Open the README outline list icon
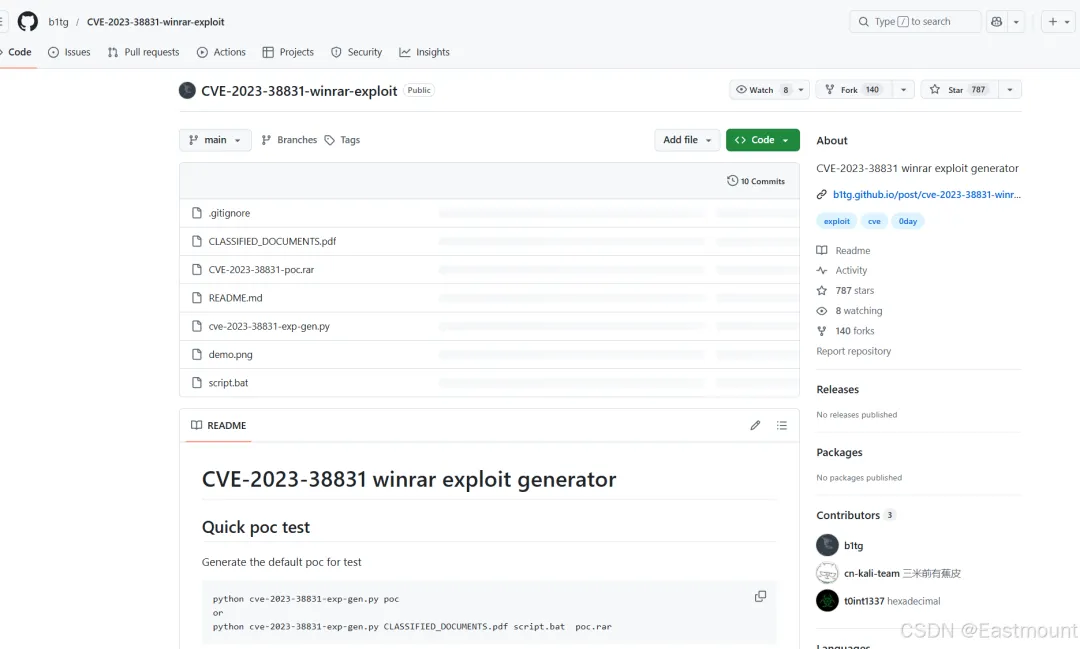 point(782,425)
